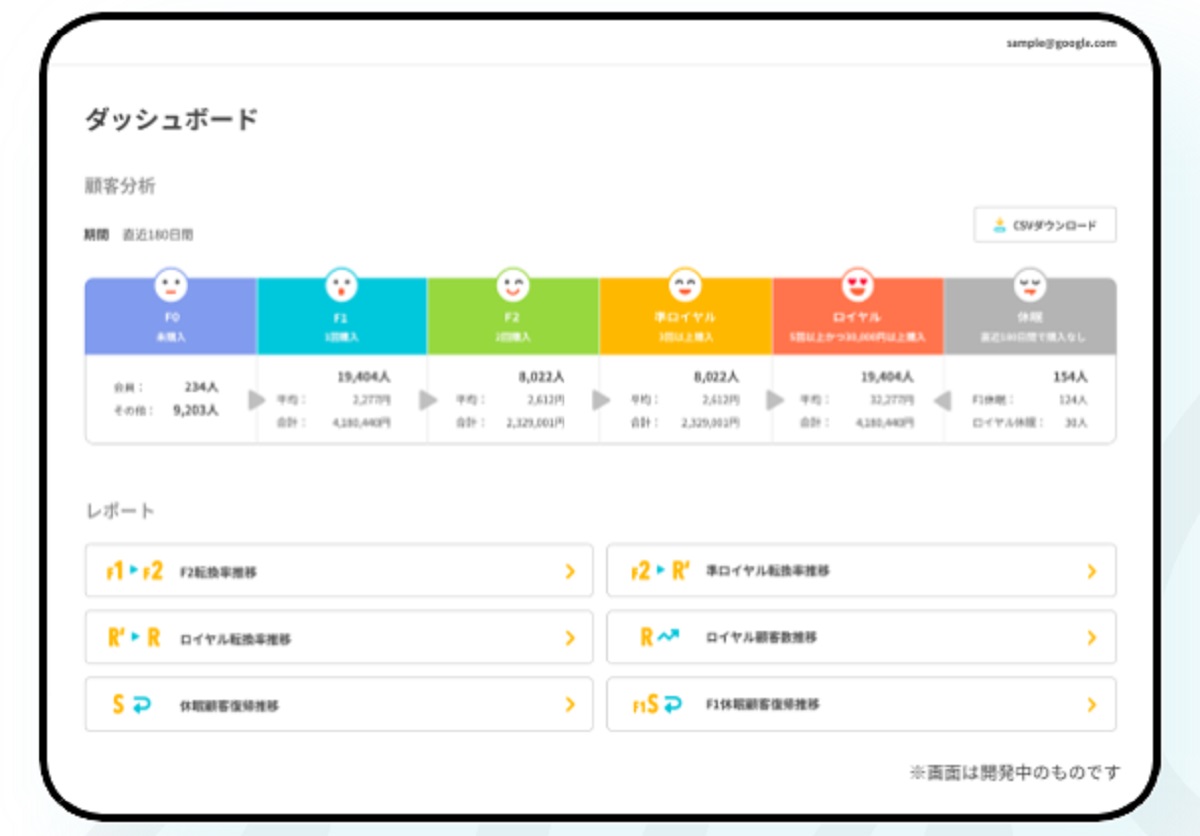Open the 準ロイヤル転換率推移 report
Viewport: 1200px width, 836px height.
861,570
